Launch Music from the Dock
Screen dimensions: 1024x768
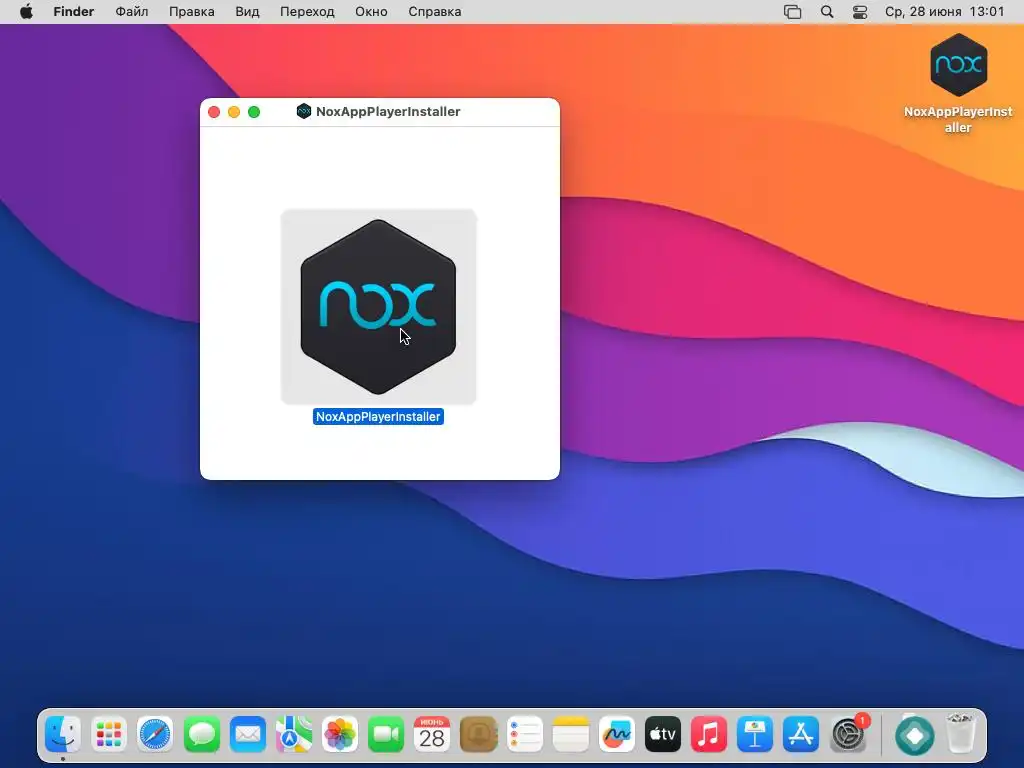click(x=709, y=734)
